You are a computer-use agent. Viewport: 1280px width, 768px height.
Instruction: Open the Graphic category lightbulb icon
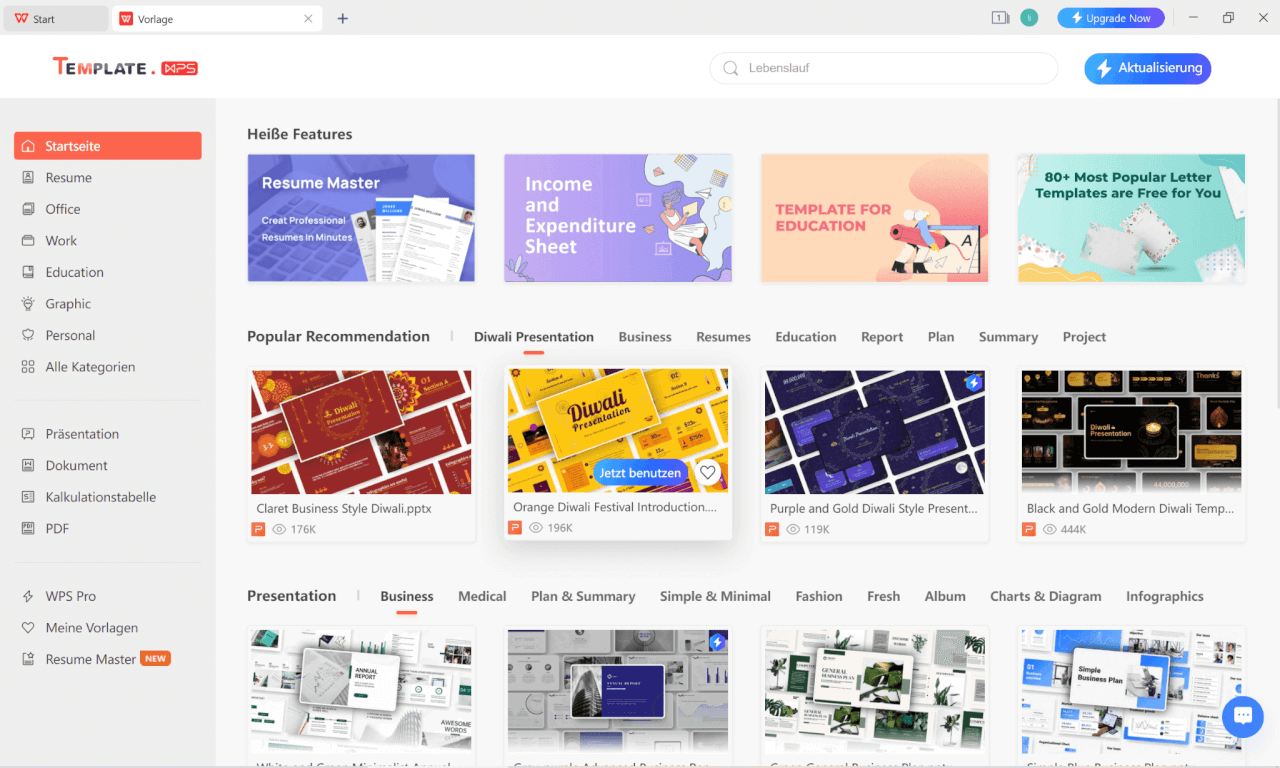pyautogui.click(x=28, y=304)
